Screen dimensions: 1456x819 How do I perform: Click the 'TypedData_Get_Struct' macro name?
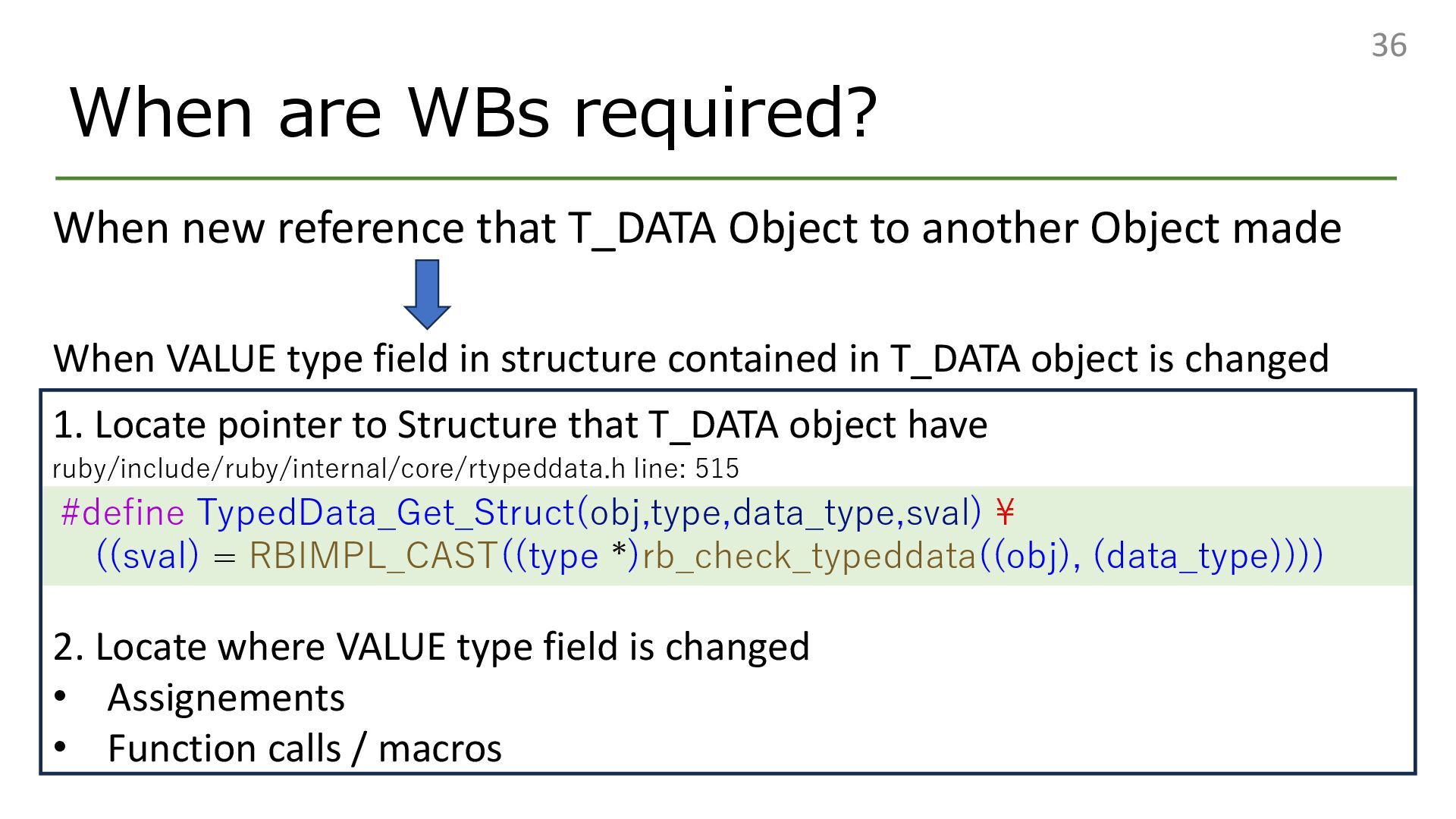click(x=386, y=513)
